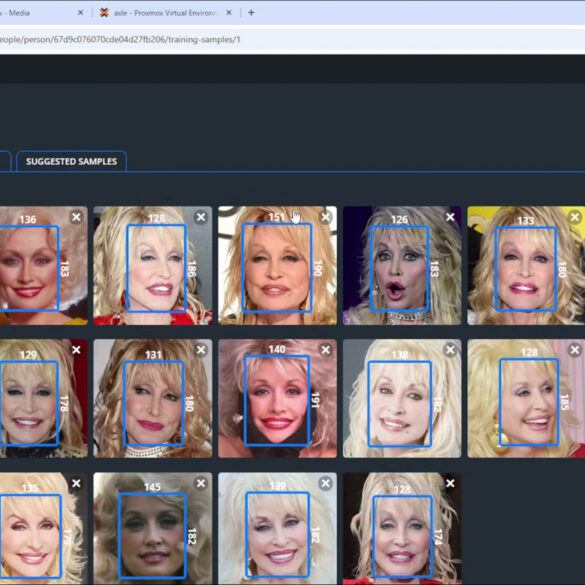Close the Media browser tab

point(80,13)
